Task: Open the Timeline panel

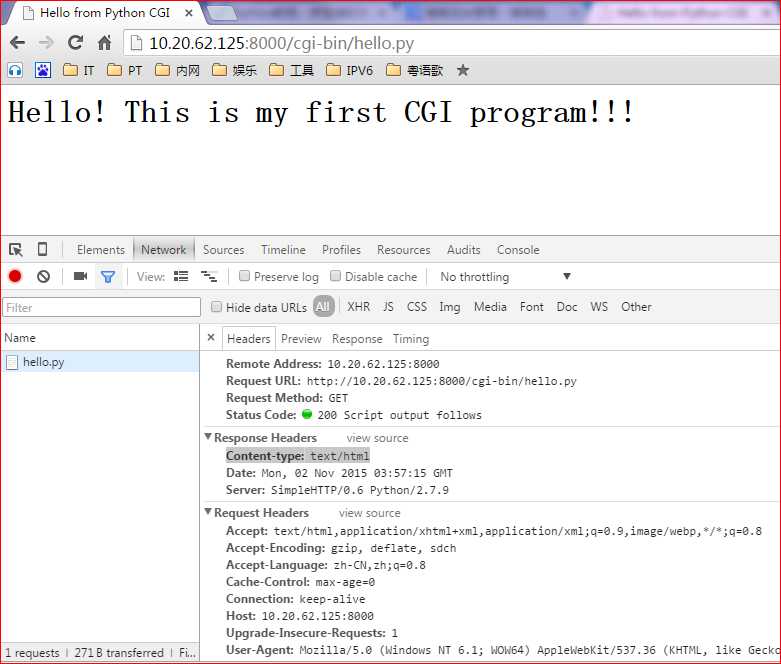Action: tap(283, 250)
